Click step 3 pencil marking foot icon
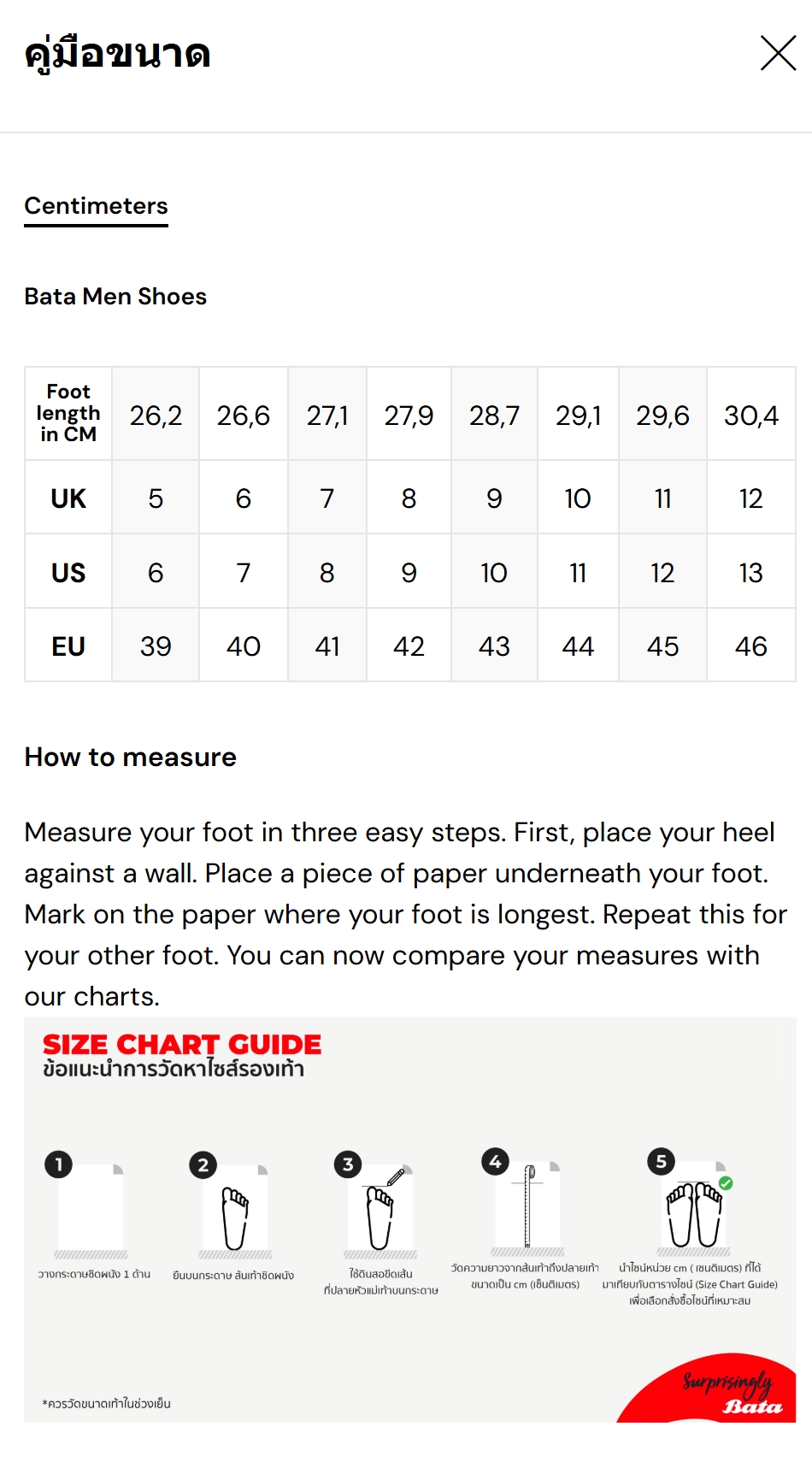 380,1207
